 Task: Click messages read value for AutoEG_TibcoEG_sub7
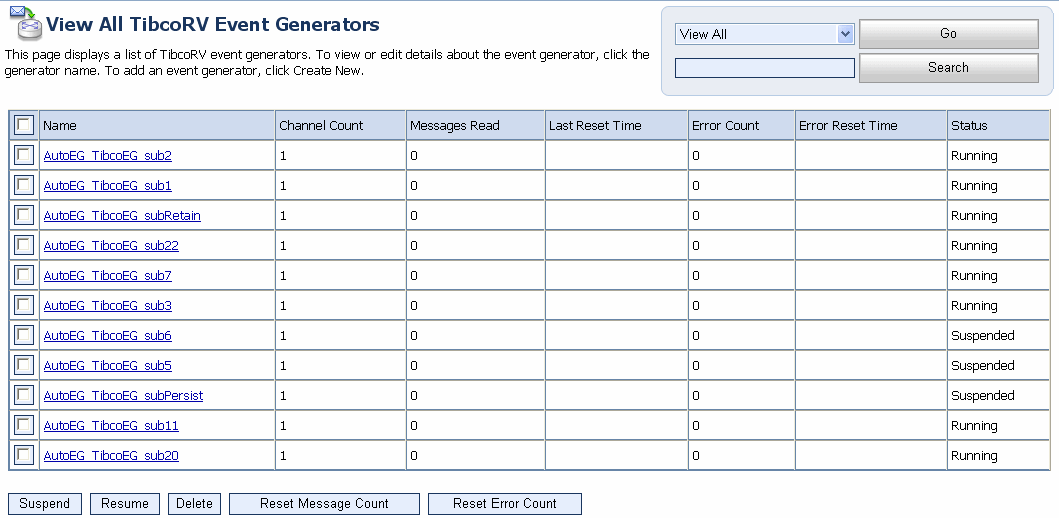click(x=414, y=276)
